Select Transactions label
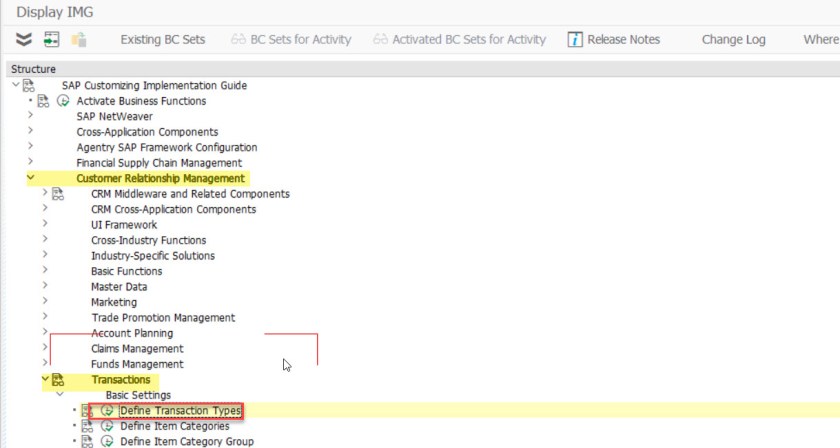Viewport: 840px width, 448px height. tap(121, 380)
